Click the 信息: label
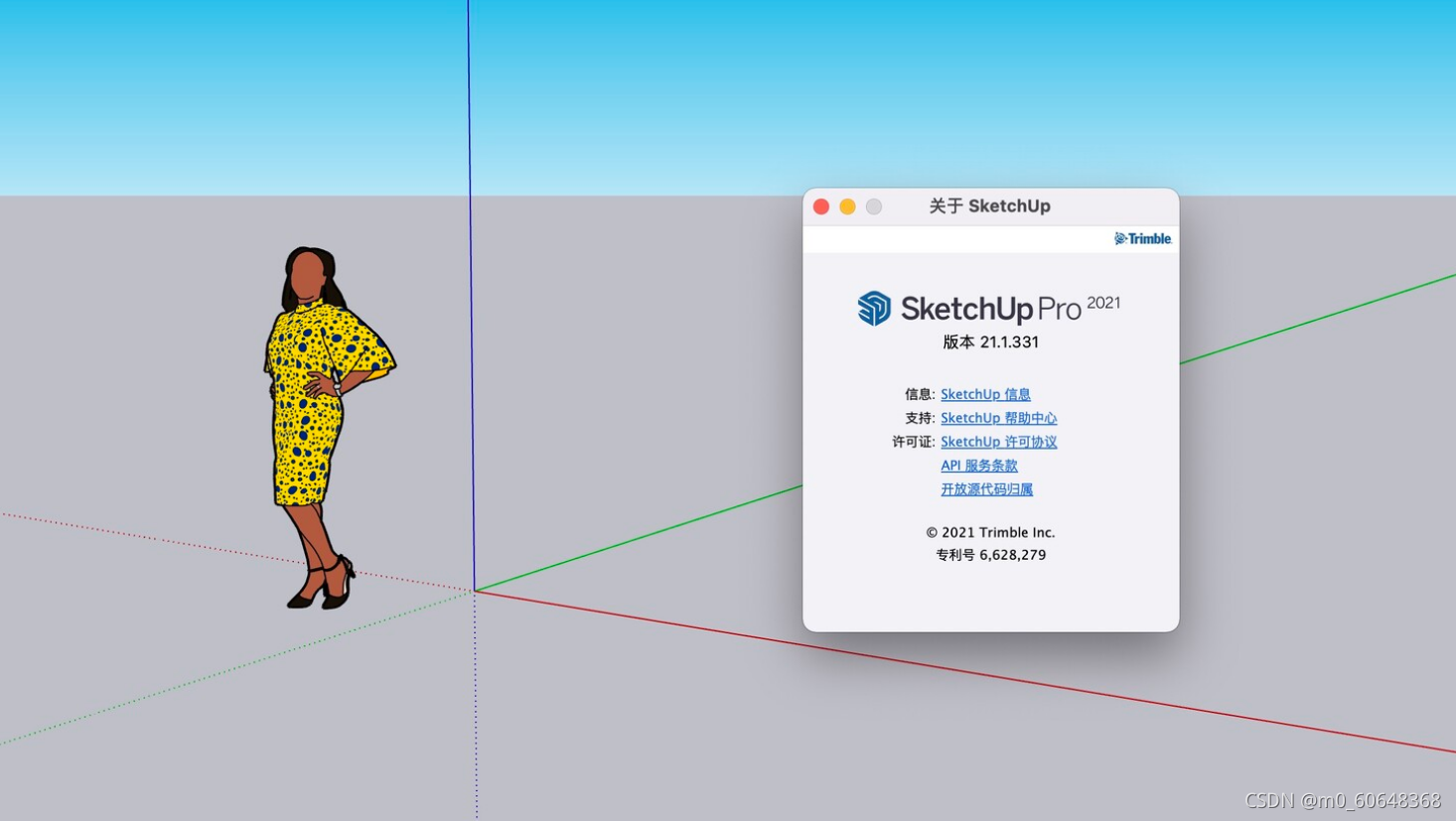This screenshot has height=821, width=1456. [920, 394]
